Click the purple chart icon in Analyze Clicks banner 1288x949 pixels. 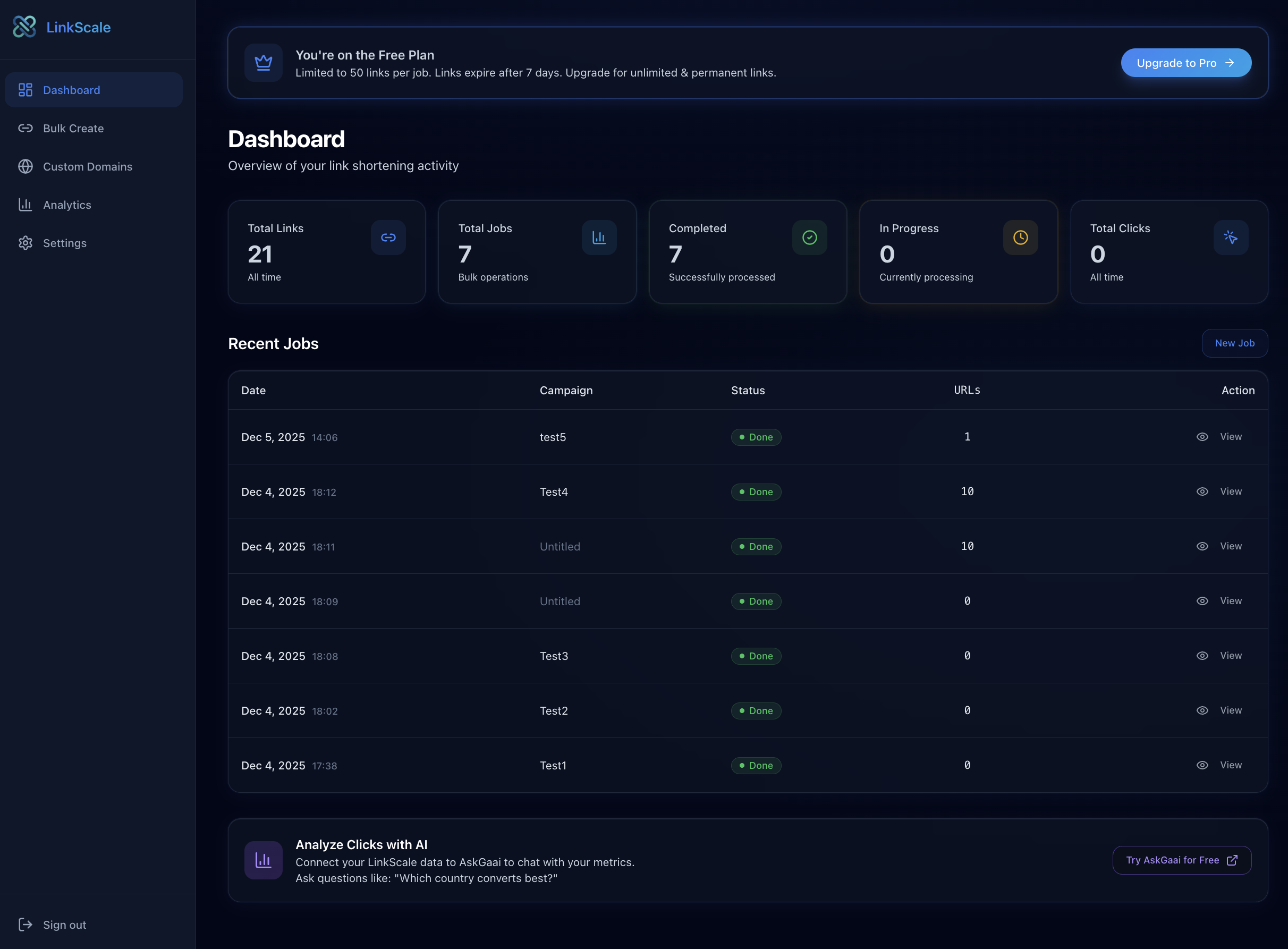tap(263, 860)
